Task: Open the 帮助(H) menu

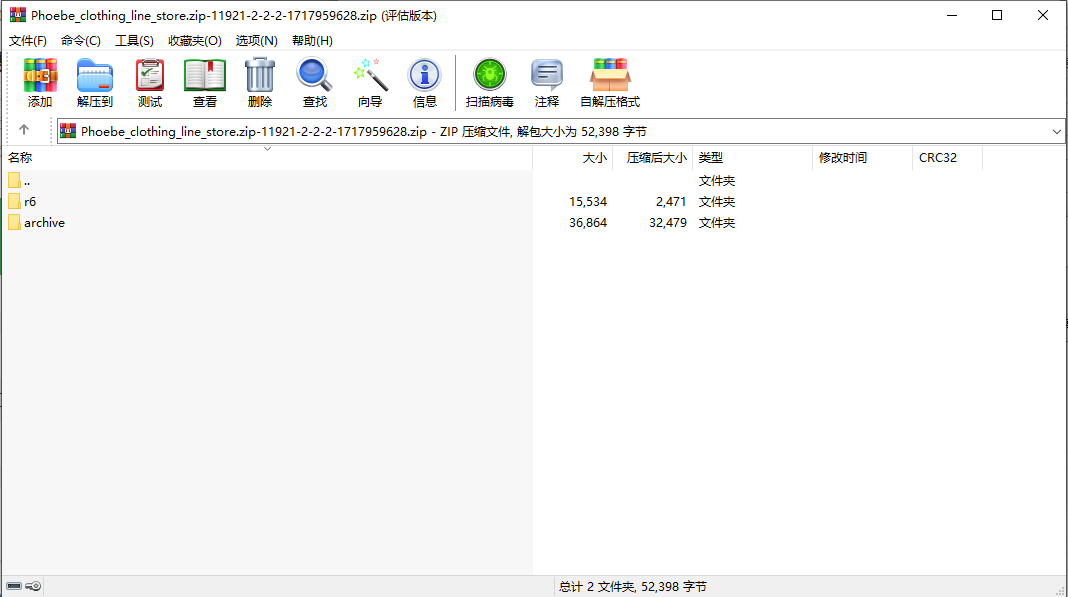Action: point(313,41)
